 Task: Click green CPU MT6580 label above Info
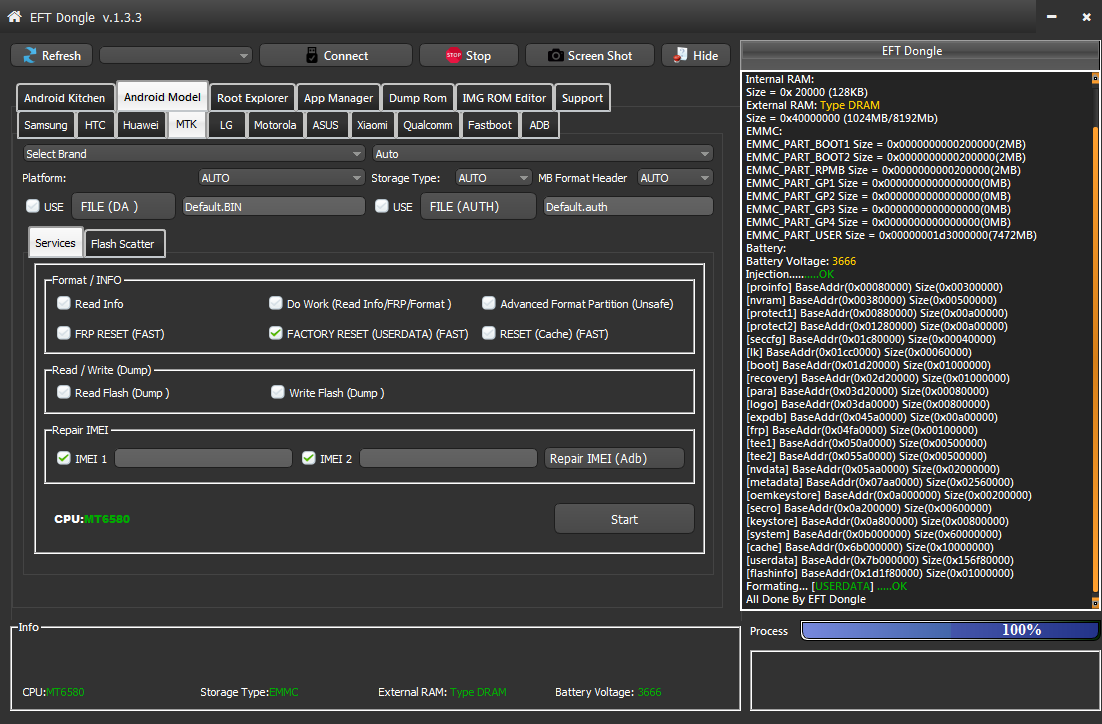point(92,519)
